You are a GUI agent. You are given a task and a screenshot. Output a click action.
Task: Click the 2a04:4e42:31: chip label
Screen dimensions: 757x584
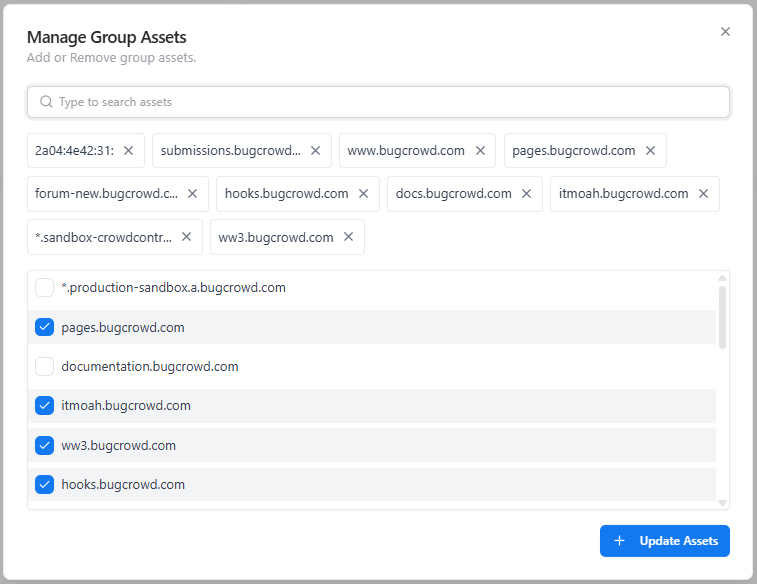tap(74, 151)
